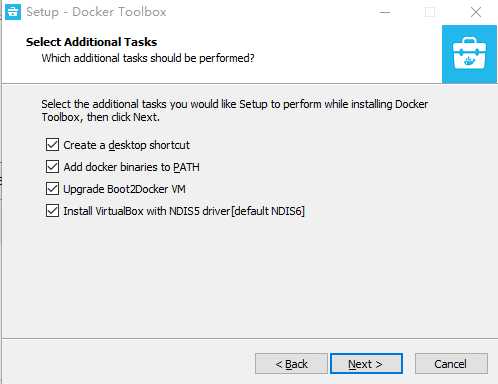Proceed by clicking Next
Screen dimensions: 498x384
click(x=366, y=364)
